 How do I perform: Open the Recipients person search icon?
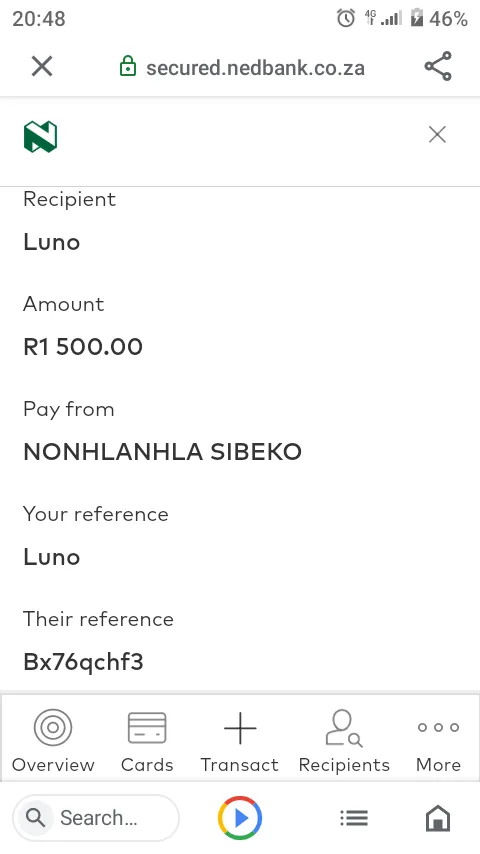pyautogui.click(x=344, y=728)
